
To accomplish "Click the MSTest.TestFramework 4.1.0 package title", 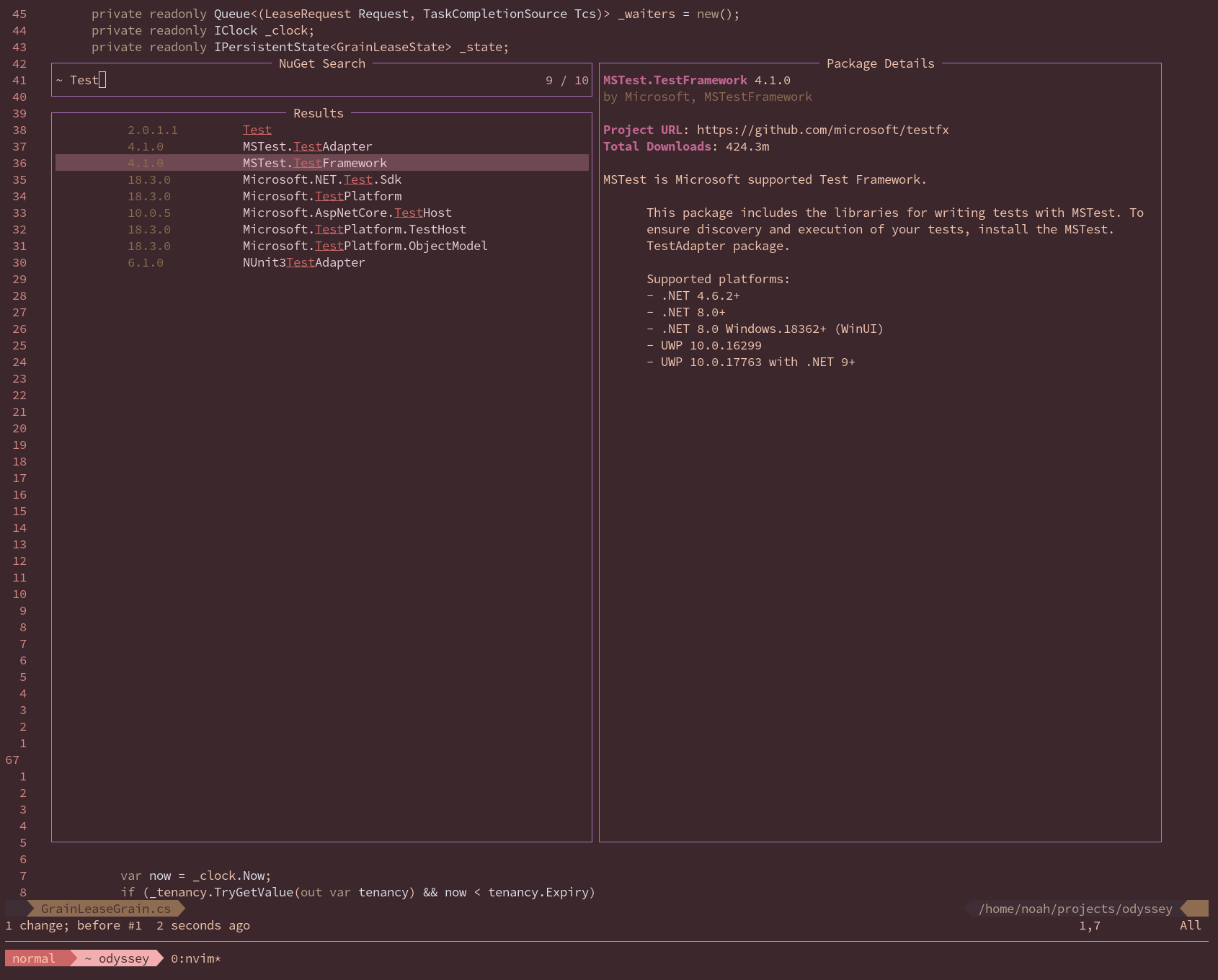I will pyautogui.click(x=696, y=80).
